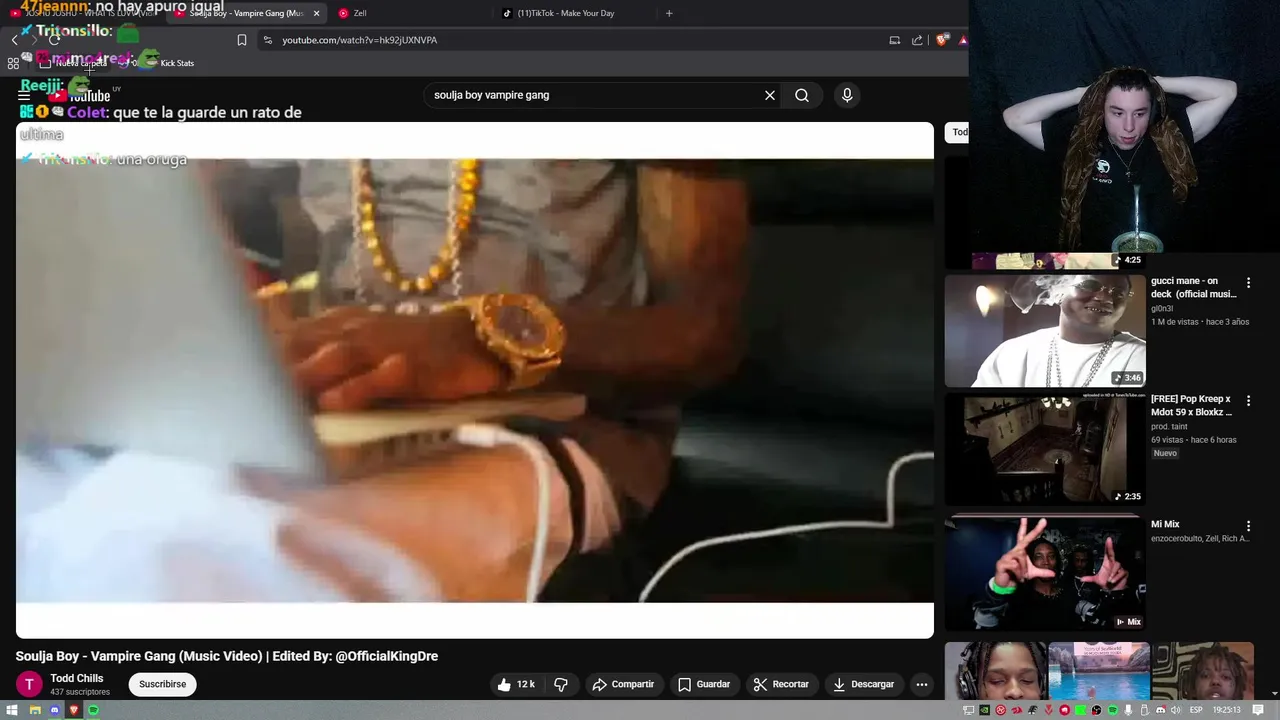Go to YouTube home via logo
The height and width of the screenshot is (720, 1280).
[x=82, y=96]
